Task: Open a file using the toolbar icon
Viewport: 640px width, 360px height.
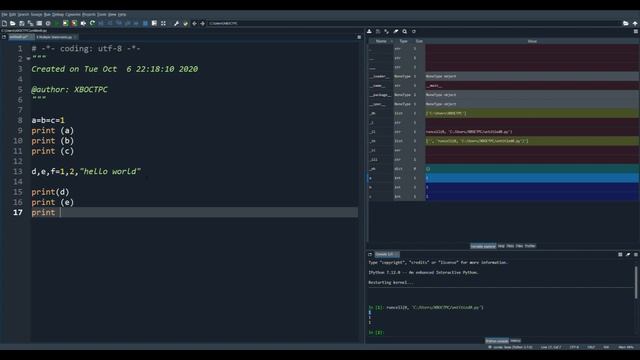Action: coord(13,23)
